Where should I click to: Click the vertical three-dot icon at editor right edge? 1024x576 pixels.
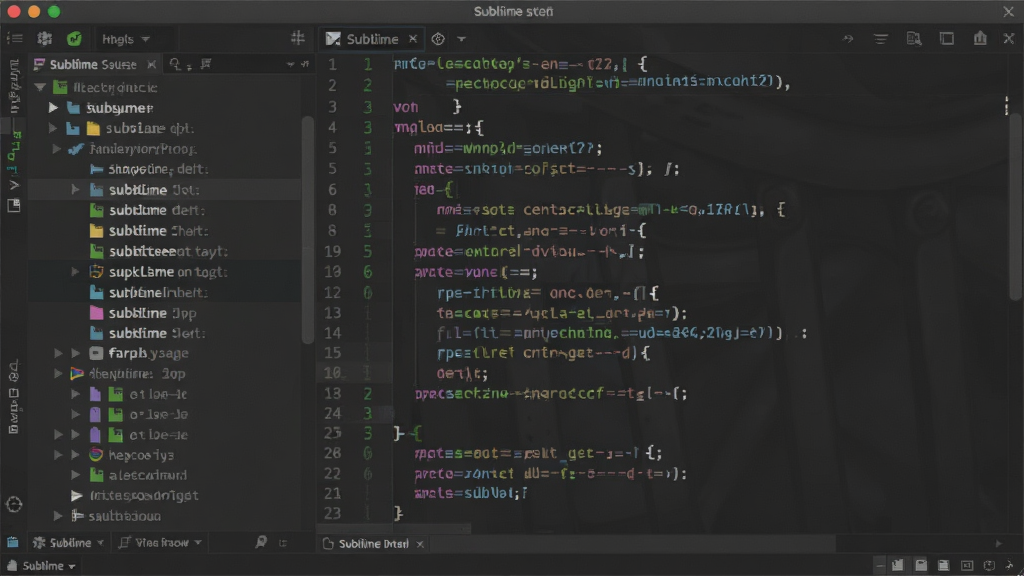click(x=1006, y=105)
